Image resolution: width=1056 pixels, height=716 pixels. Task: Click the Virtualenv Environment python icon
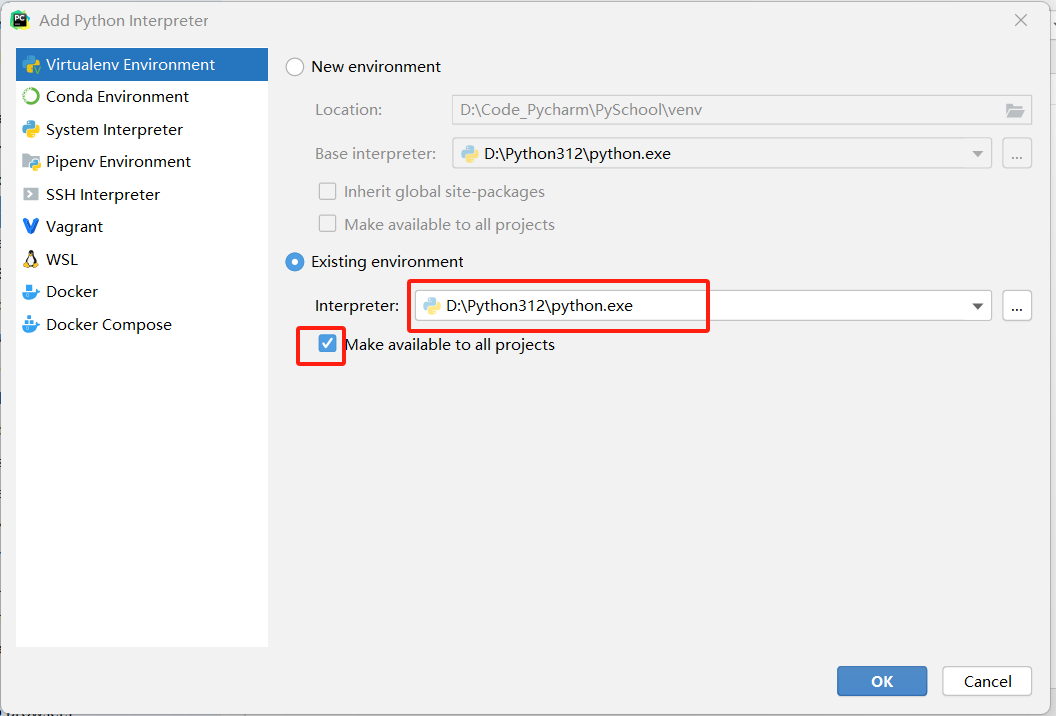[x=31, y=65]
